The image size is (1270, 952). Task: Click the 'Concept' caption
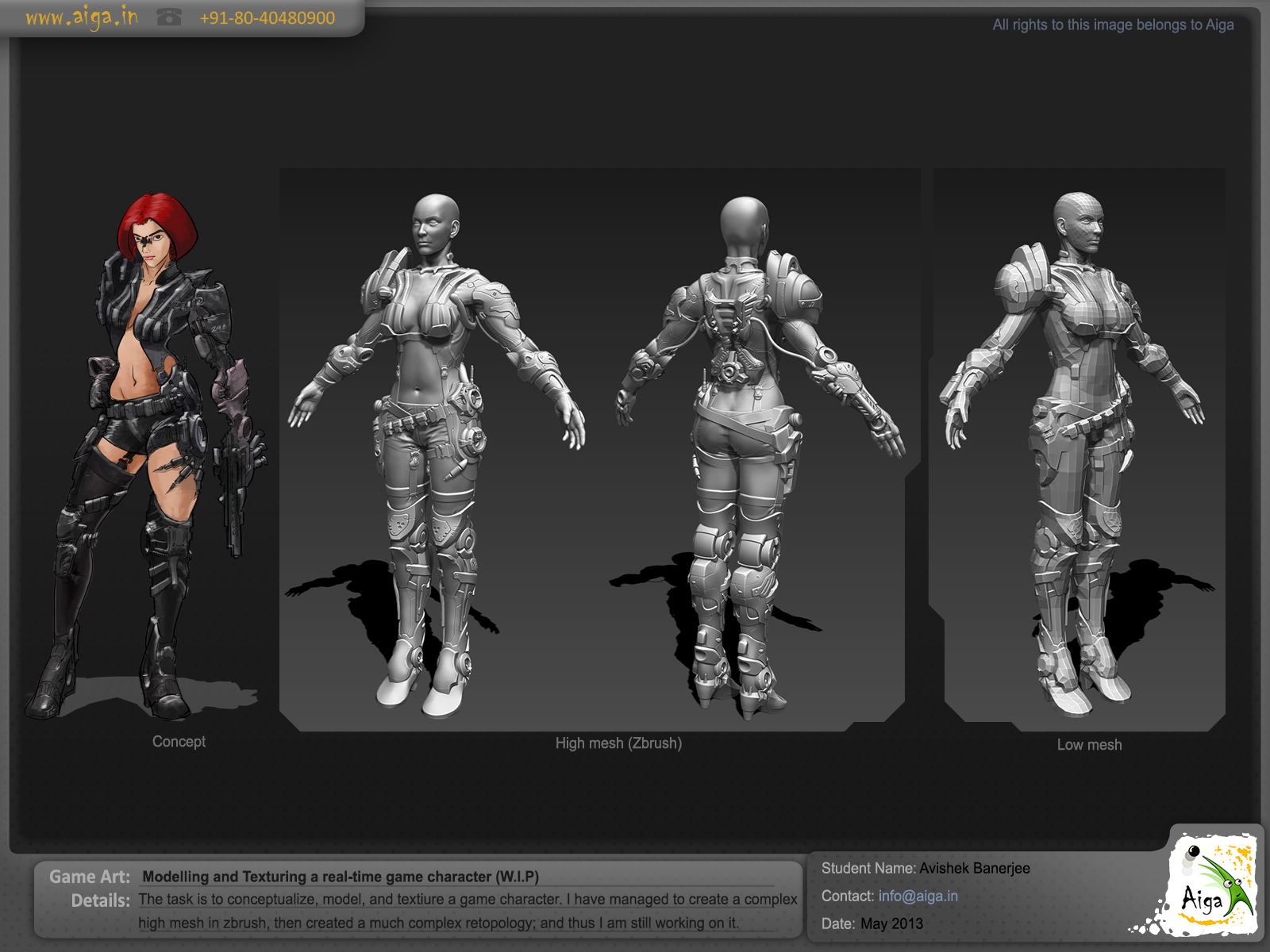[179, 742]
